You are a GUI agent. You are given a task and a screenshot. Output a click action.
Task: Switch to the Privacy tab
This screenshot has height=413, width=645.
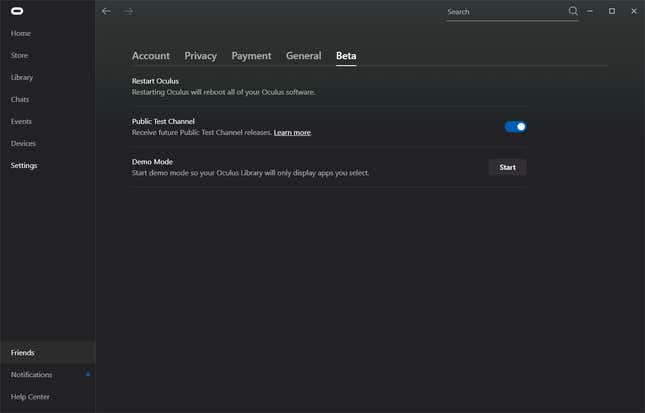(200, 56)
